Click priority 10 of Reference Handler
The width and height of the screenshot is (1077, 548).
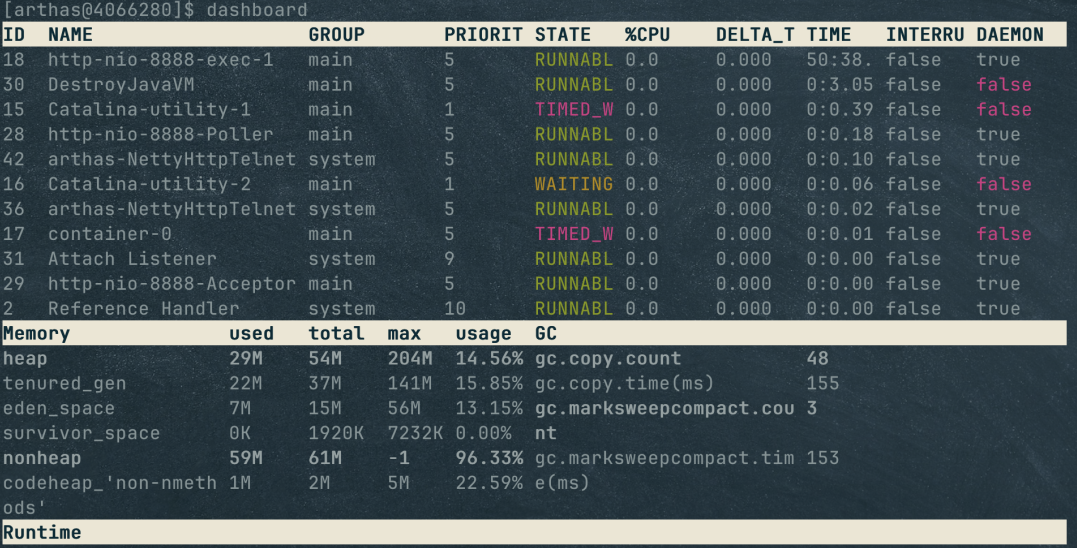(455, 308)
